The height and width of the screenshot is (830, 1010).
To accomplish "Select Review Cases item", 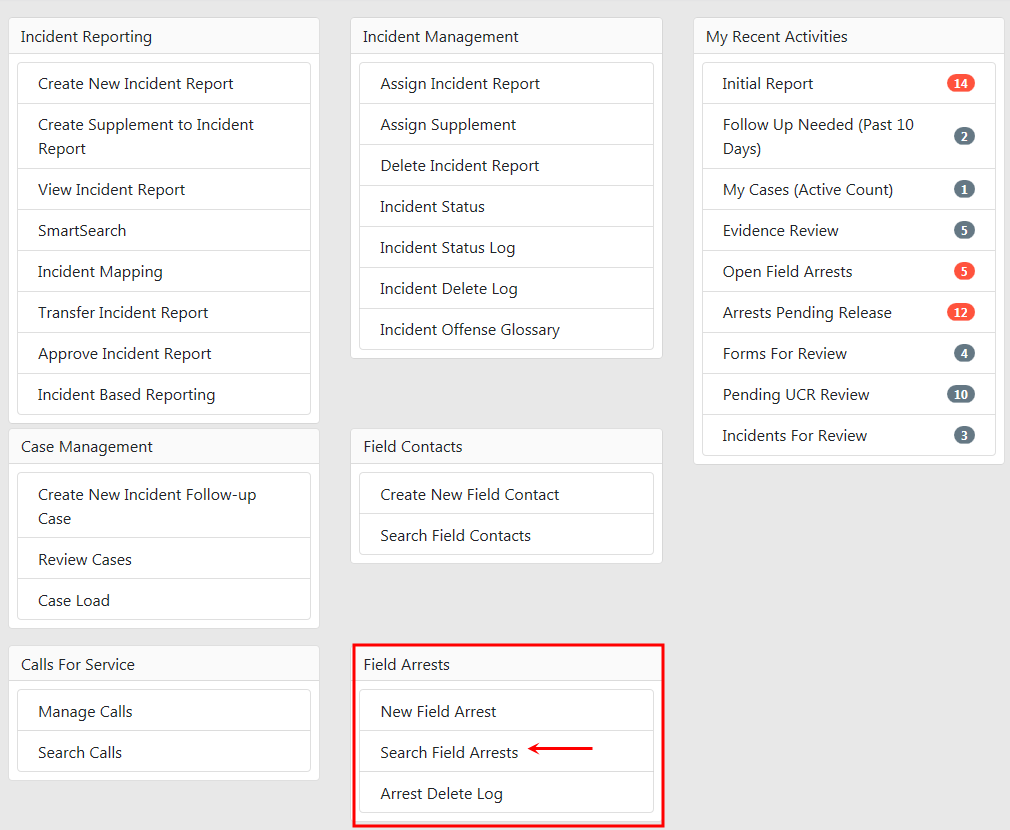I will 85,560.
